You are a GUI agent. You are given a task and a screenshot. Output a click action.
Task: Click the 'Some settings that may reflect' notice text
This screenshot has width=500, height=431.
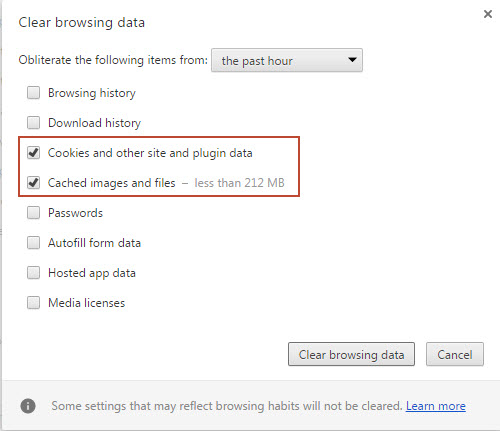pos(227,406)
